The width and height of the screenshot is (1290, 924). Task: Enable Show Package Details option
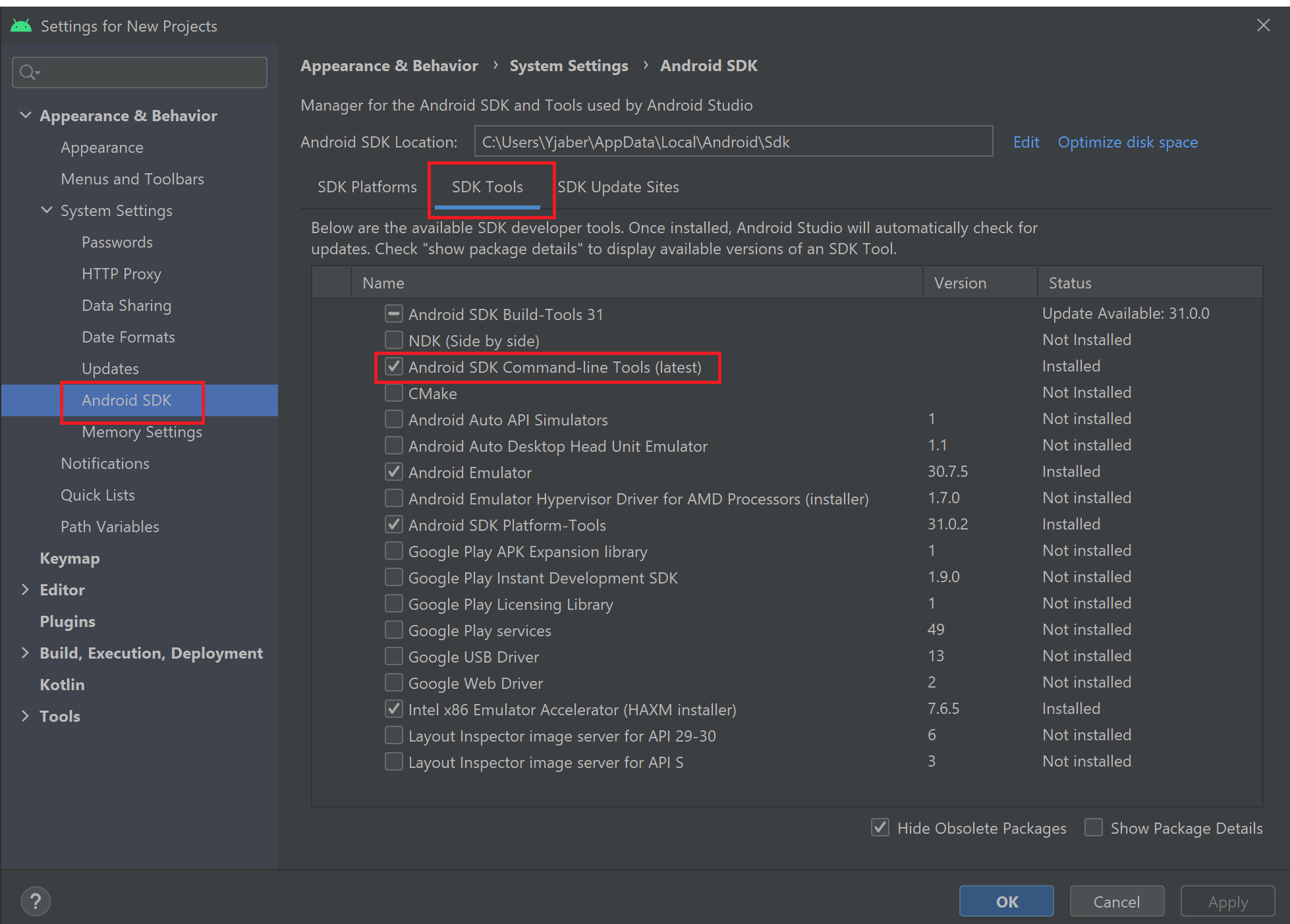pos(1094,827)
